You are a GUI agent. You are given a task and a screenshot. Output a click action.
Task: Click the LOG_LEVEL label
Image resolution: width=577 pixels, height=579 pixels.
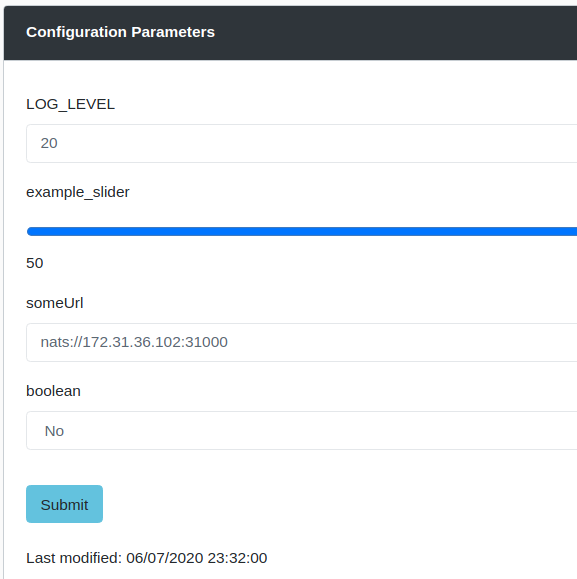pos(71,104)
